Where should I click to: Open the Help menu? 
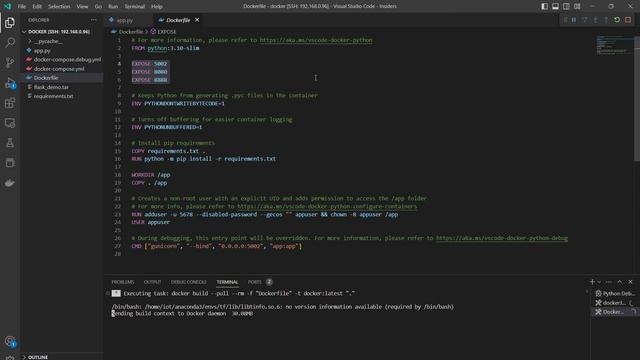tap(157, 6)
